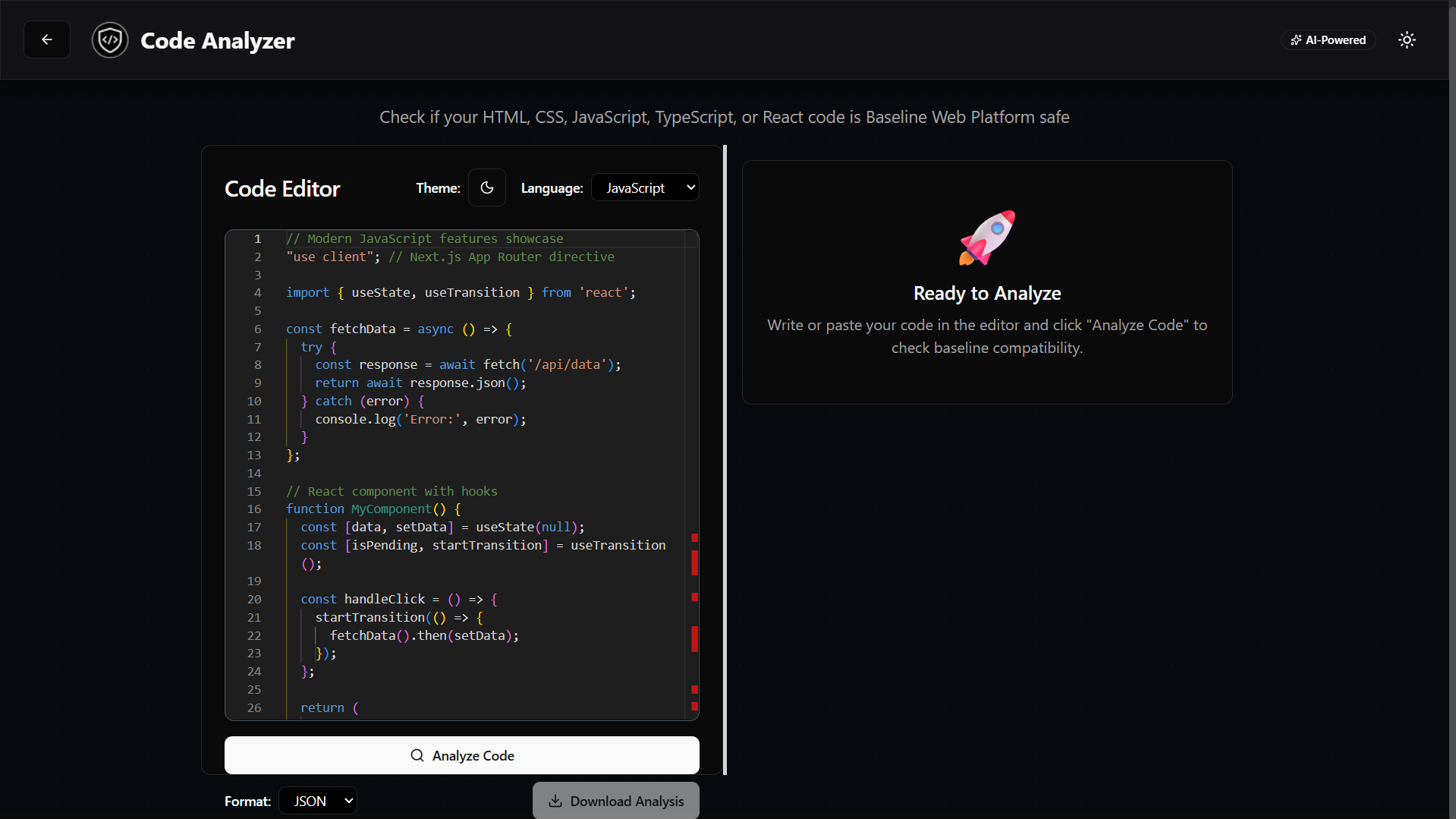The image size is (1456, 819).
Task: Toggle the light mode sun icon
Action: pyautogui.click(x=1407, y=39)
